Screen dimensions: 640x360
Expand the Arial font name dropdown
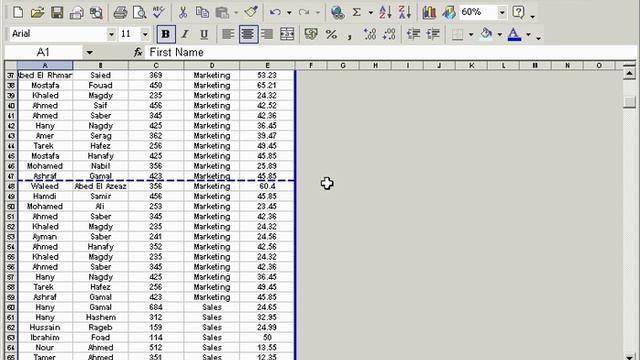click(x=111, y=34)
